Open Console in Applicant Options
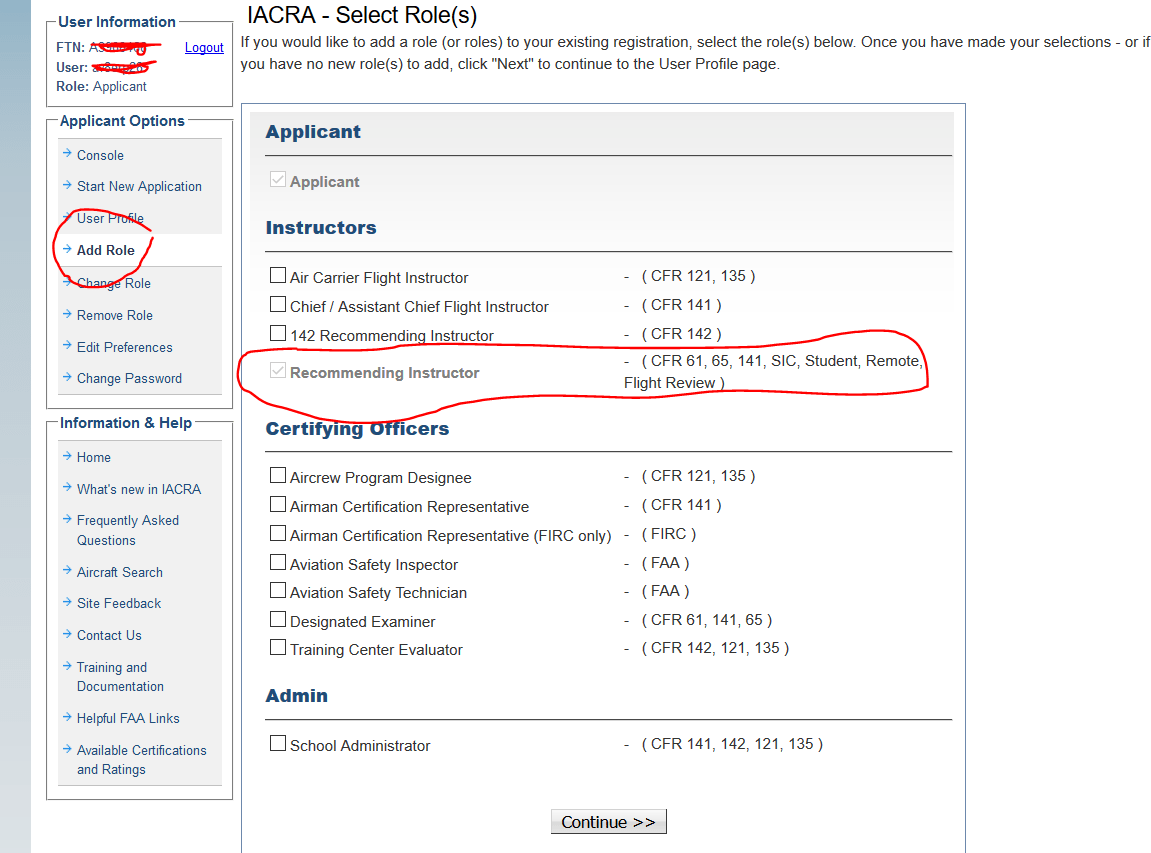 tap(100, 155)
